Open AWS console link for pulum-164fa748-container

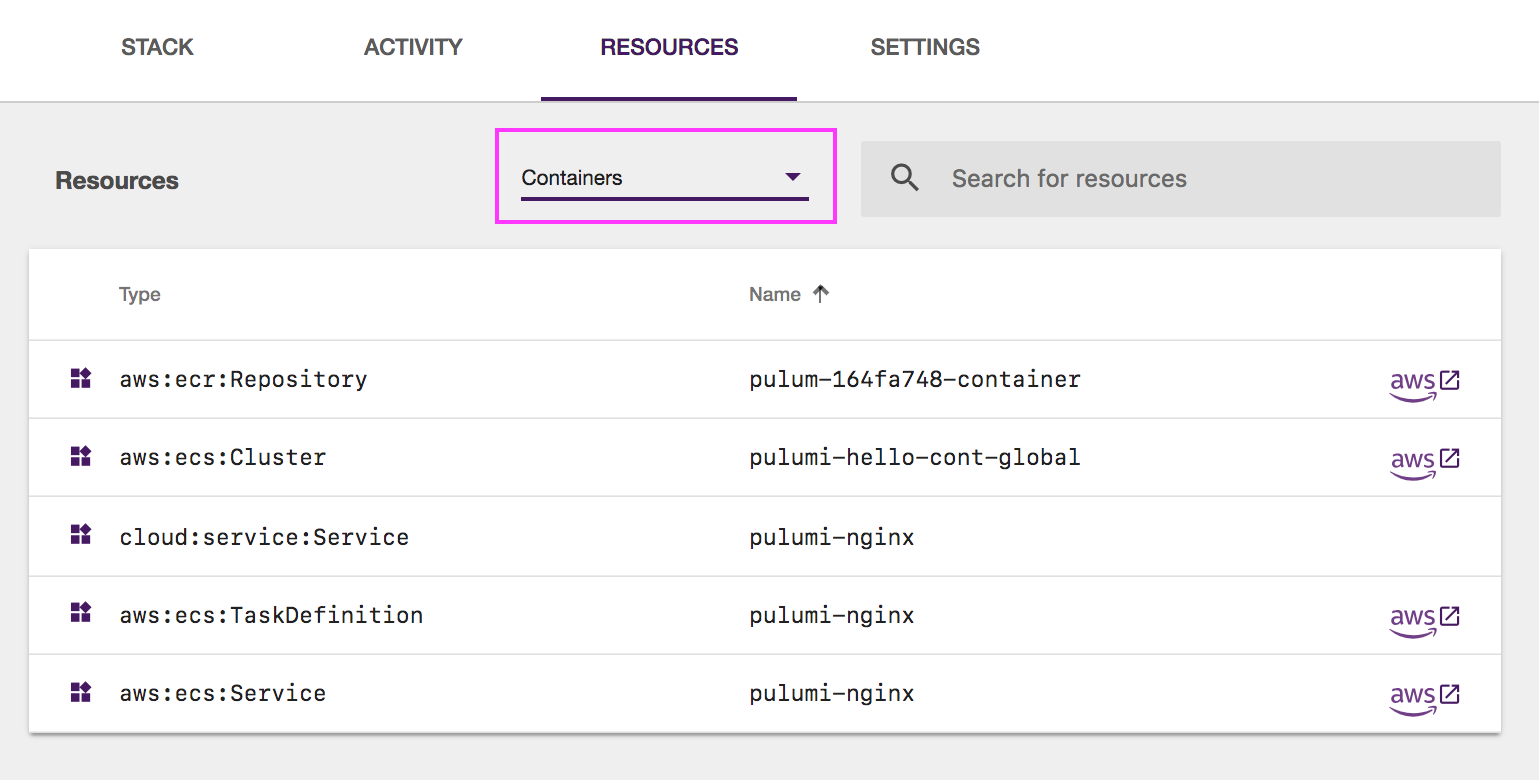pos(1425,383)
